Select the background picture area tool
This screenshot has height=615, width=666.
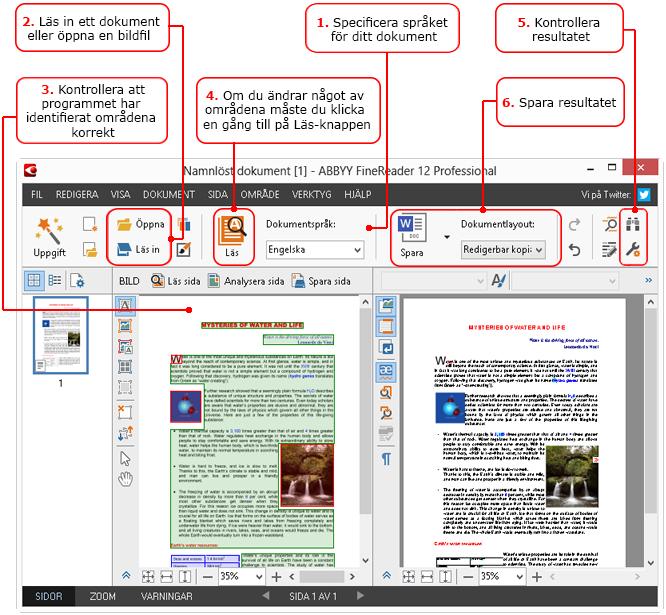[x=125, y=347]
